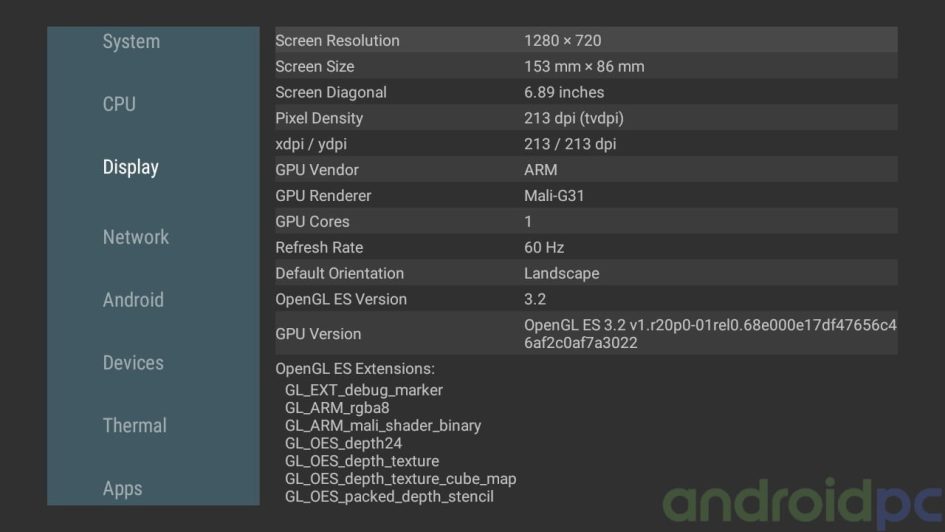The image size is (945, 532).
Task: Select the Screen Size row
Action: [x=586, y=66]
